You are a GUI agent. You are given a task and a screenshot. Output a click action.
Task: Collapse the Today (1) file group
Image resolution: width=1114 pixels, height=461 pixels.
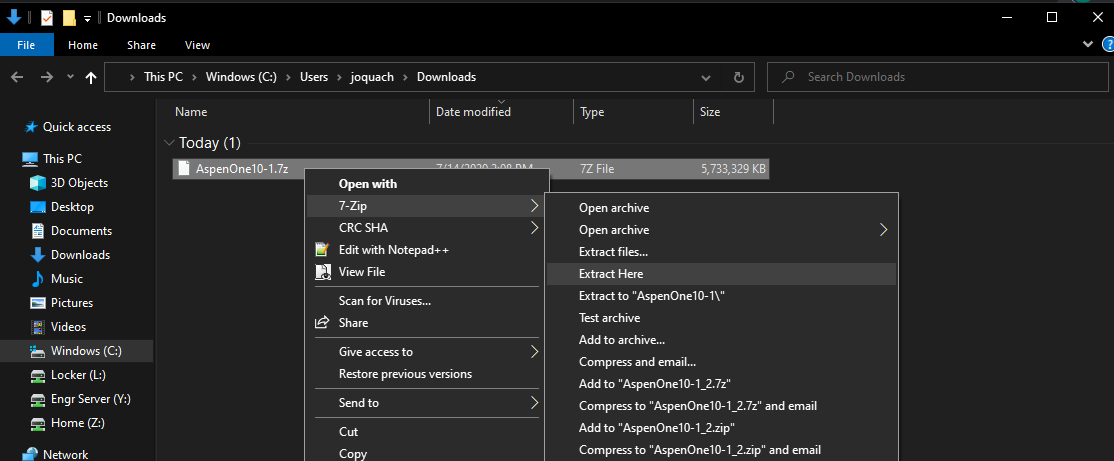coord(169,143)
